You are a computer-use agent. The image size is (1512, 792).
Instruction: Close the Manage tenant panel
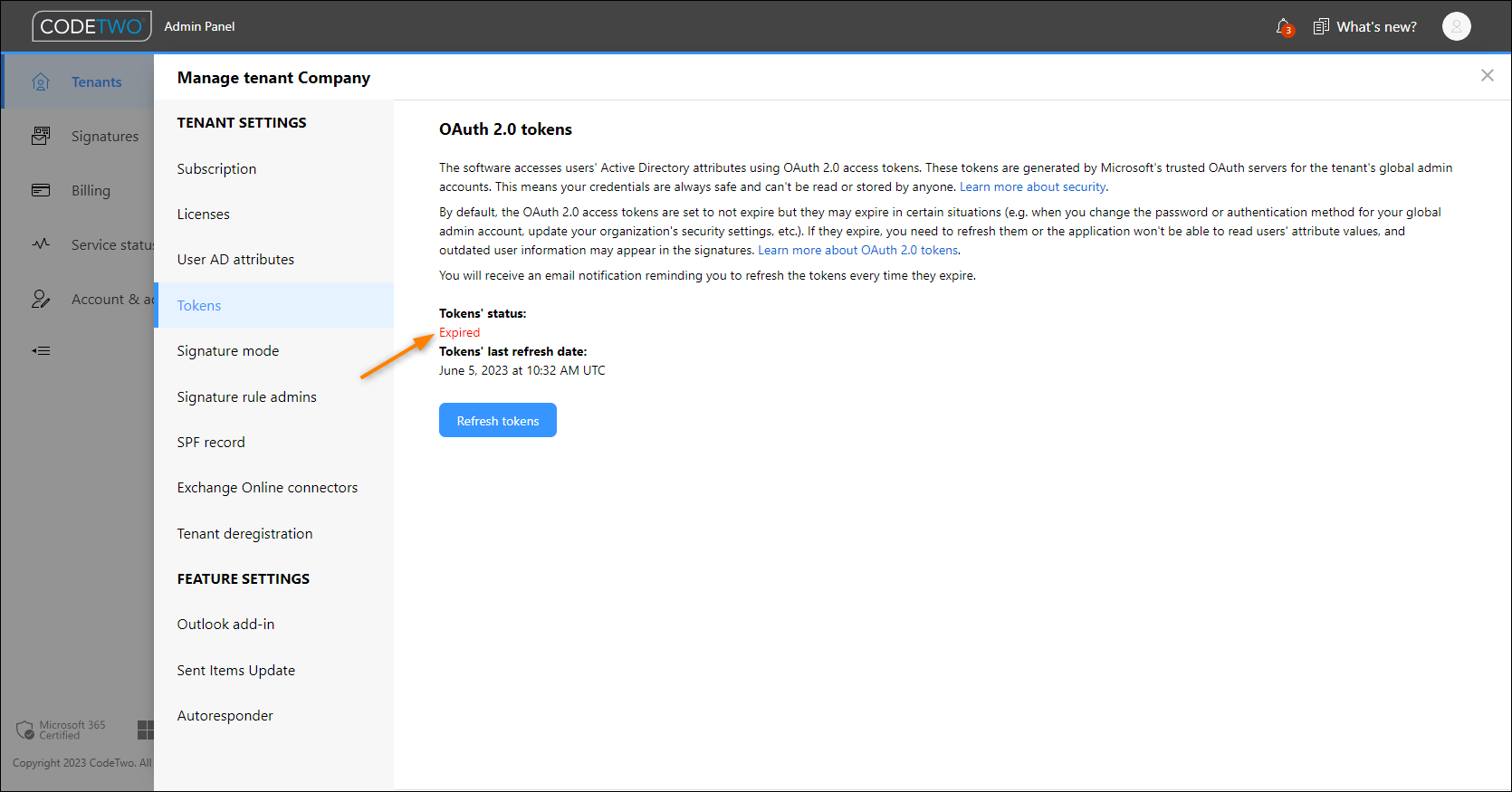[1488, 75]
